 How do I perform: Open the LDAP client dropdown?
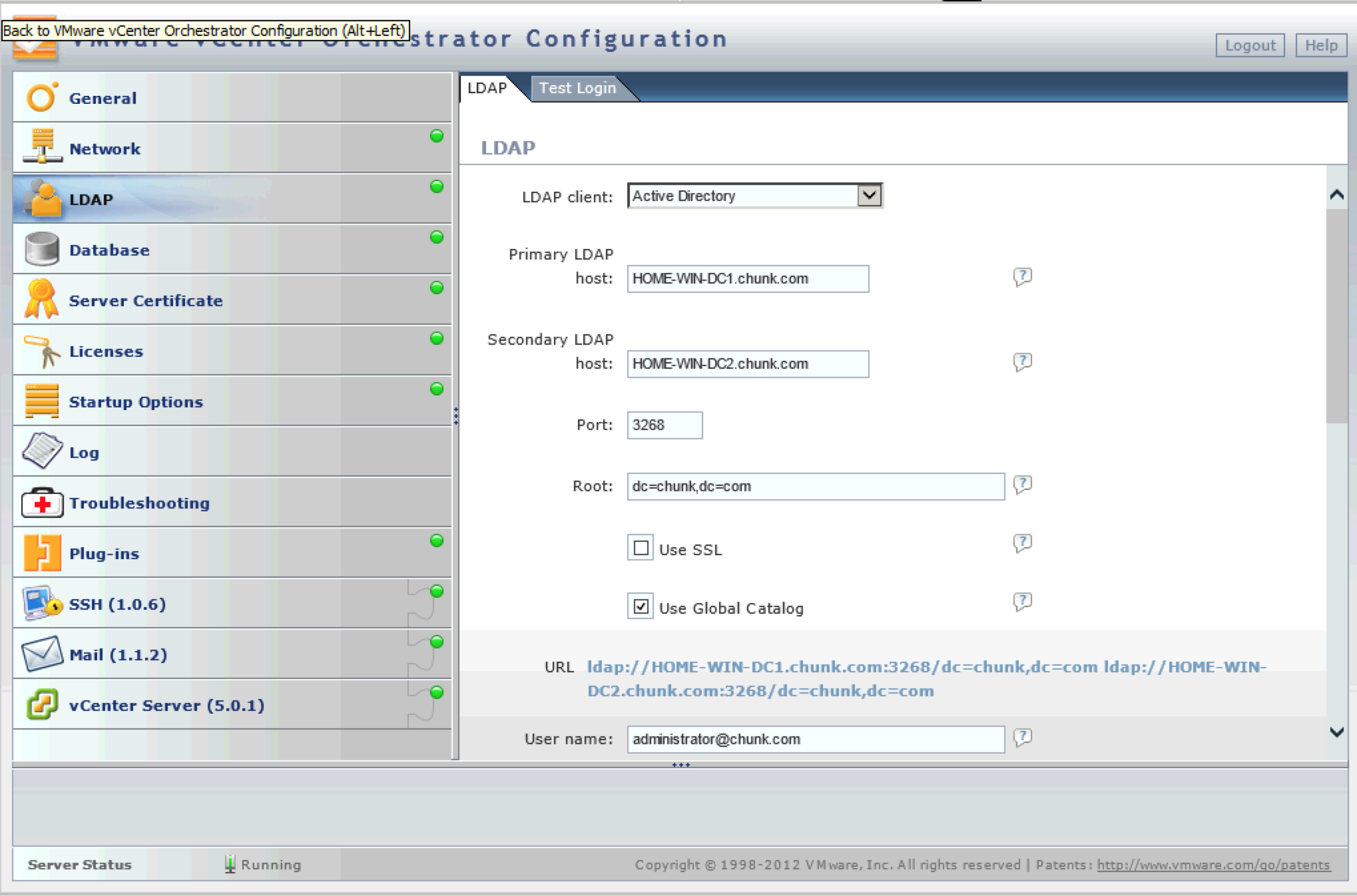868,196
